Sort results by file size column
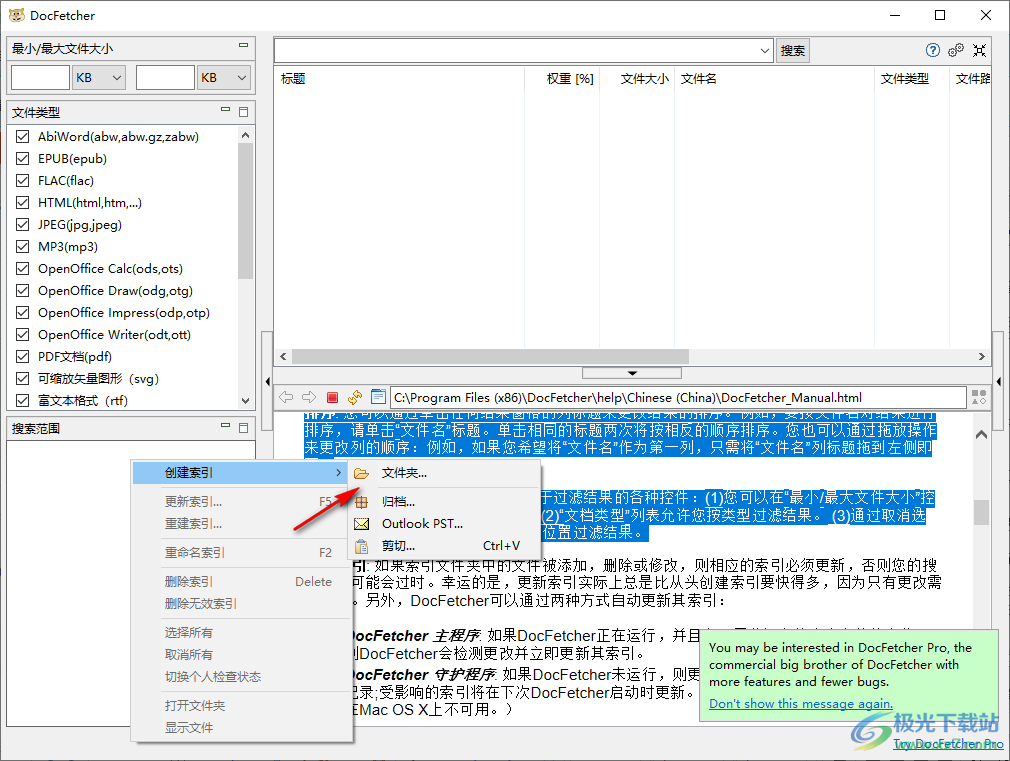Screen dimensions: 1010x761 point(637,79)
